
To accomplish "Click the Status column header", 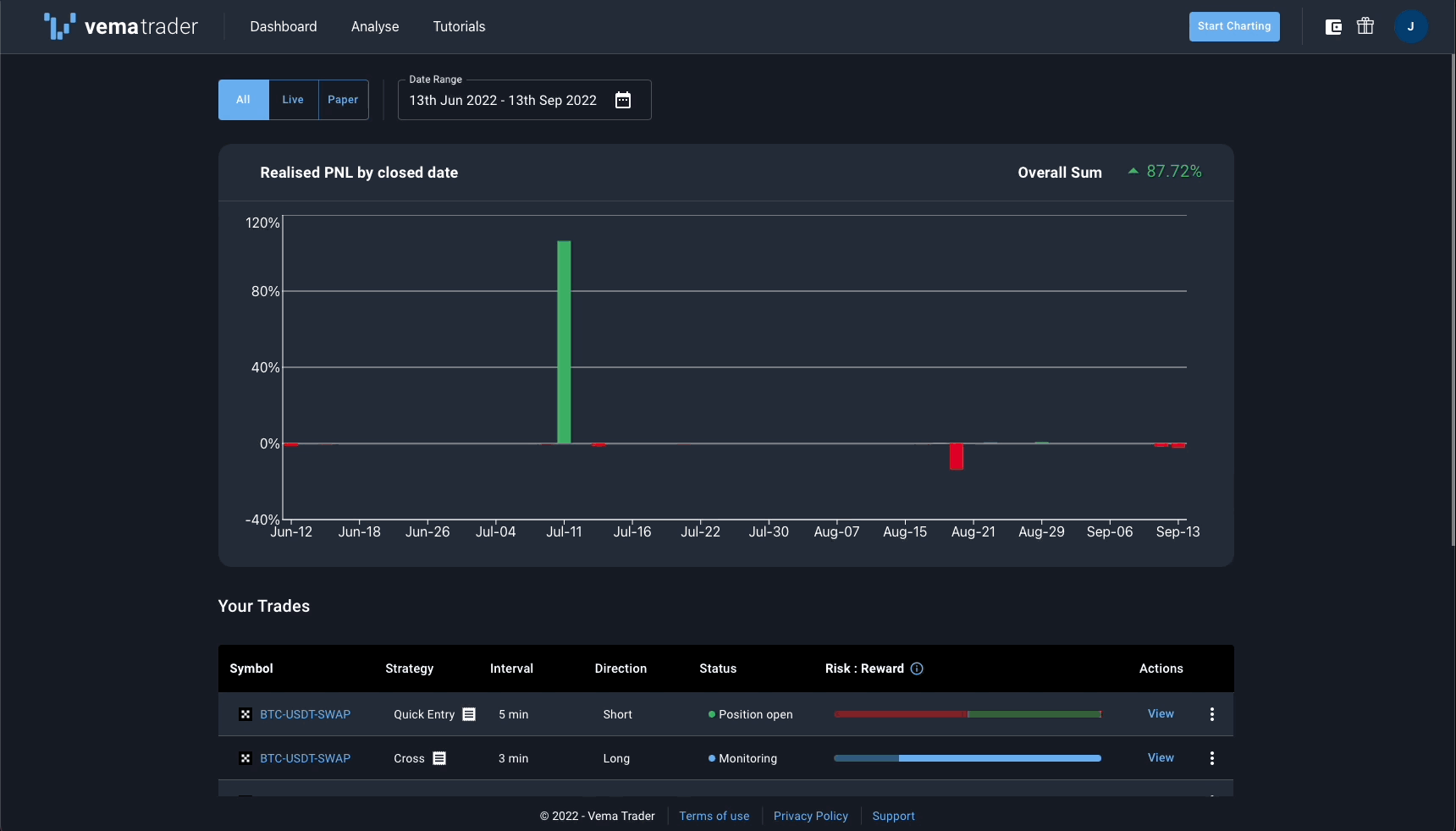I will point(718,669).
